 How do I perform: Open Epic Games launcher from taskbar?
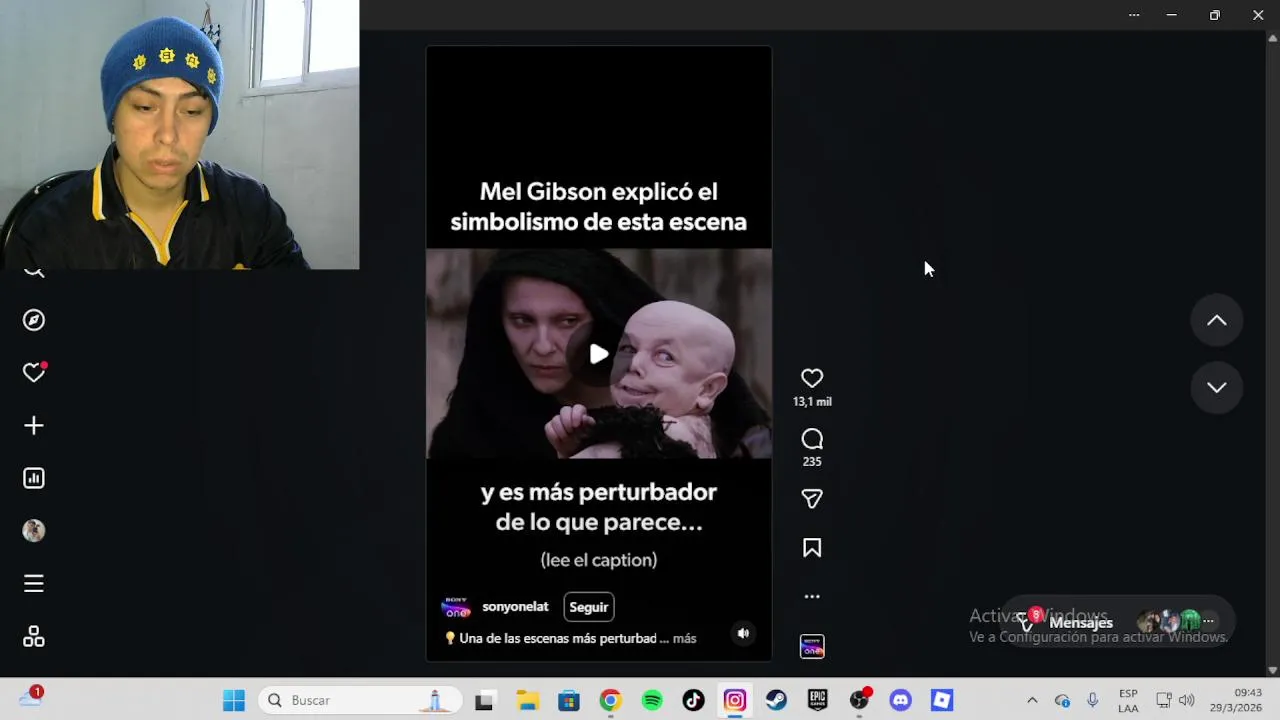tap(818, 700)
